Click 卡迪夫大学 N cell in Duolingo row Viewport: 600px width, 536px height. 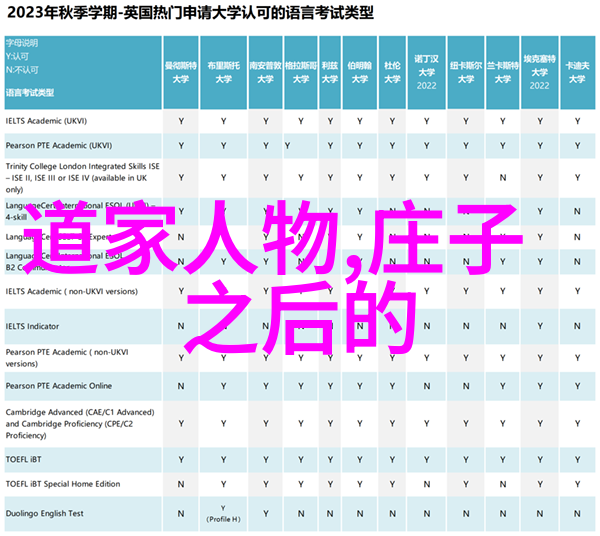click(x=577, y=513)
